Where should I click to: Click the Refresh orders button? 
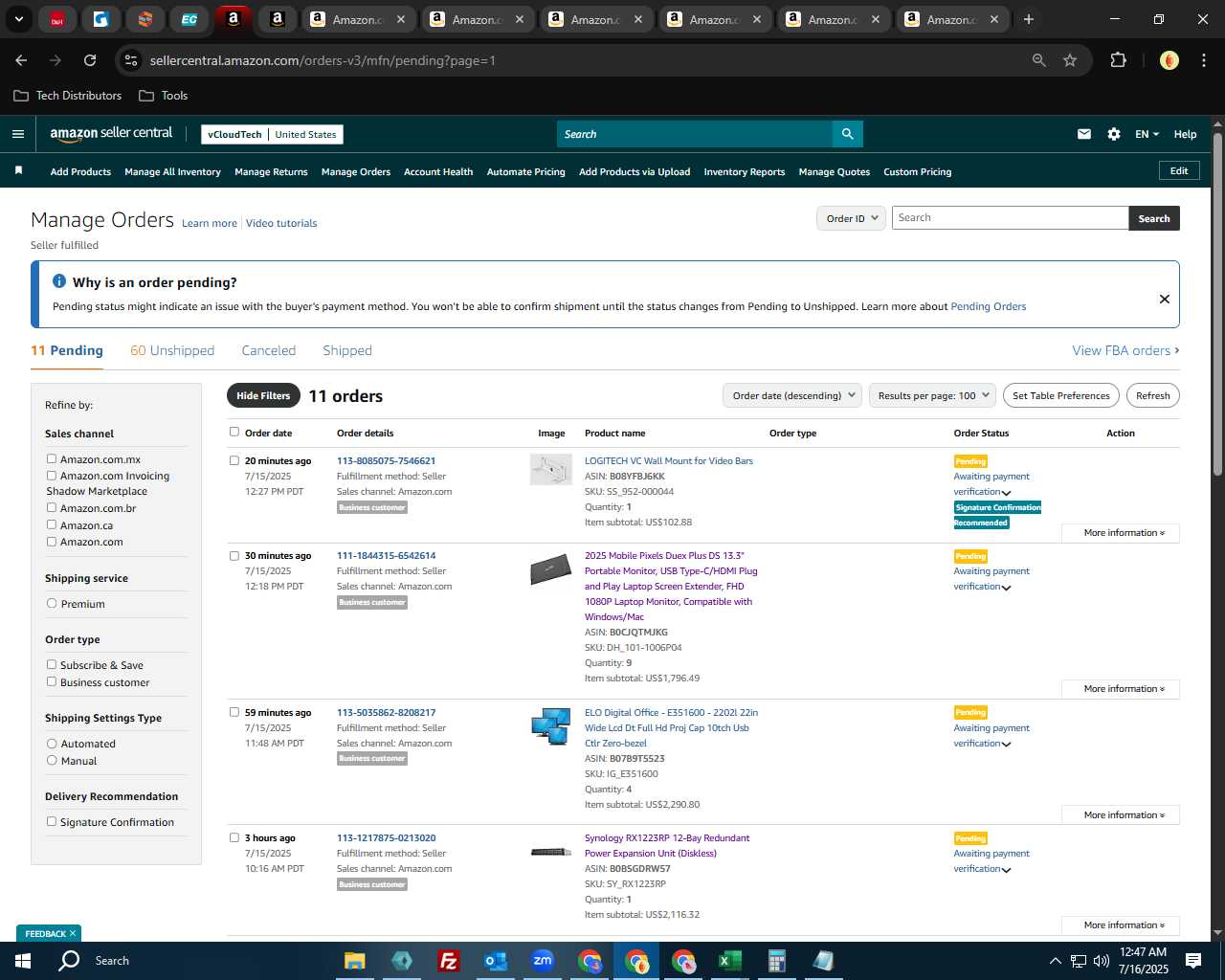tap(1153, 395)
